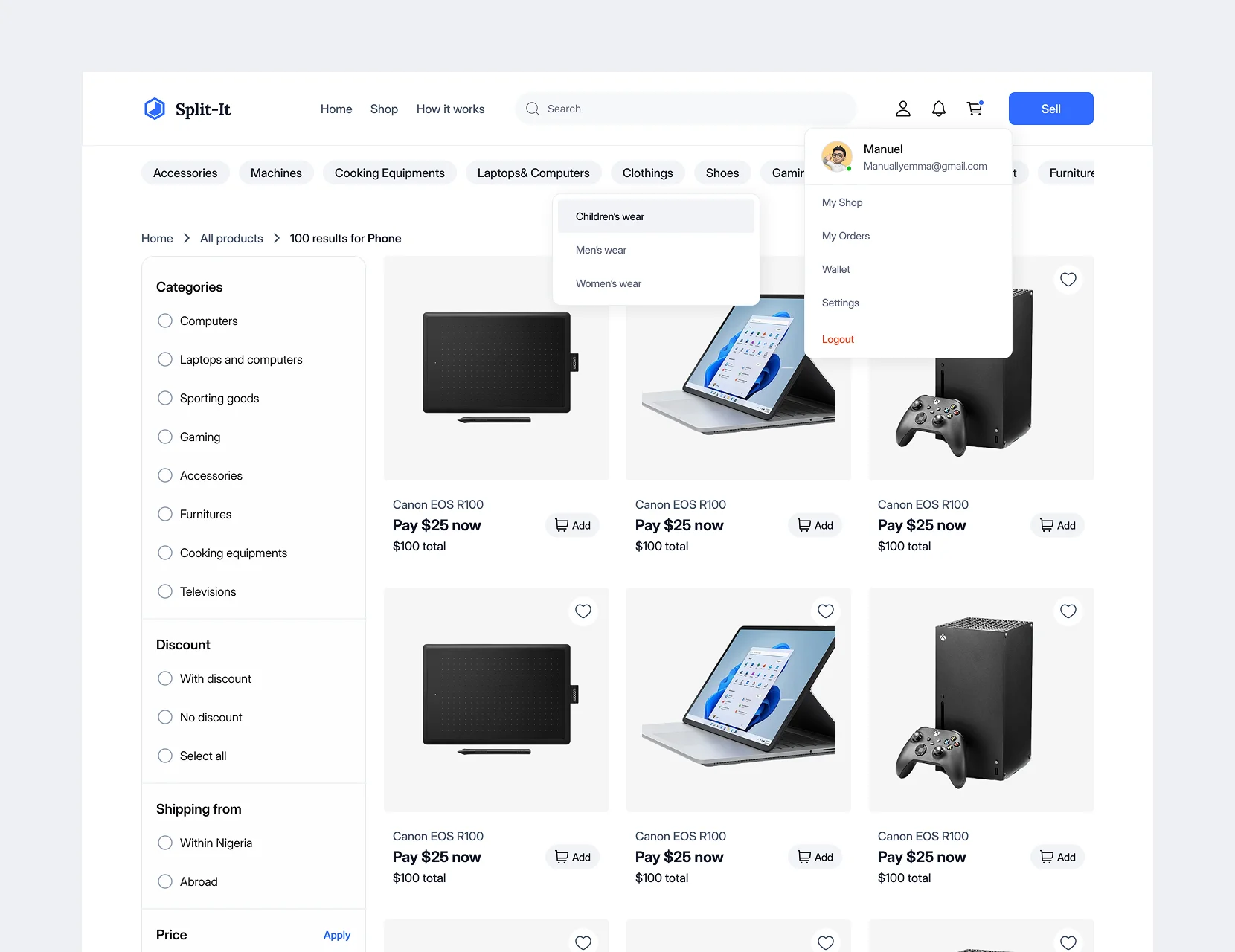The width and height of the screenshot is (1235, 952).
Task: Open the user profile icon in header
Action: (x=903, y=109)
